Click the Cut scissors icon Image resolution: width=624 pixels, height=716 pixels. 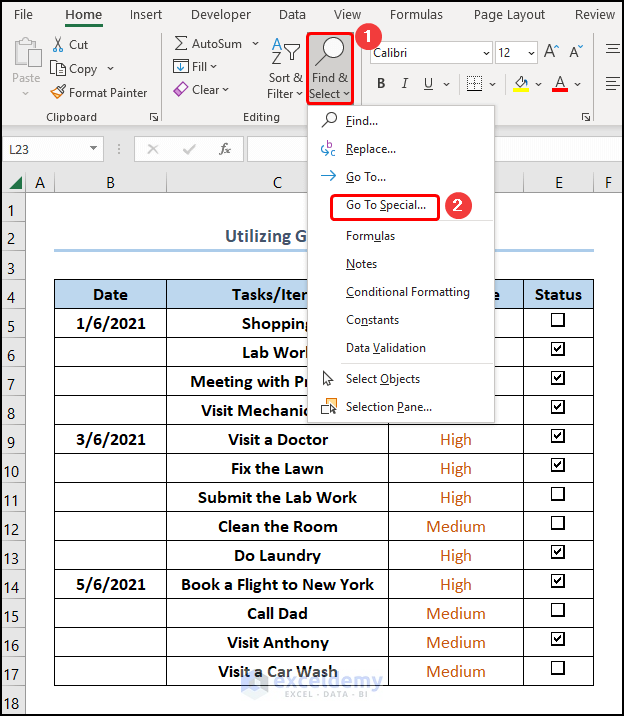(x=56, y=45)
